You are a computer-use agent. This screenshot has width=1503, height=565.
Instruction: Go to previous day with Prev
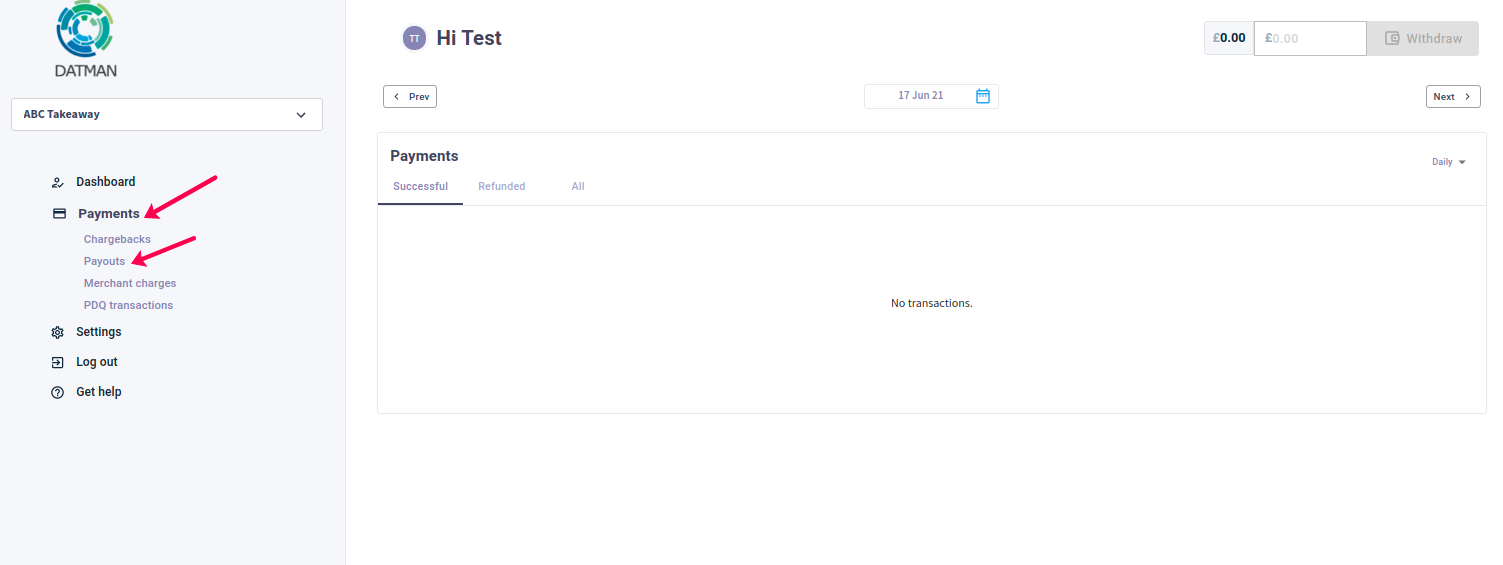coord(410,97)
